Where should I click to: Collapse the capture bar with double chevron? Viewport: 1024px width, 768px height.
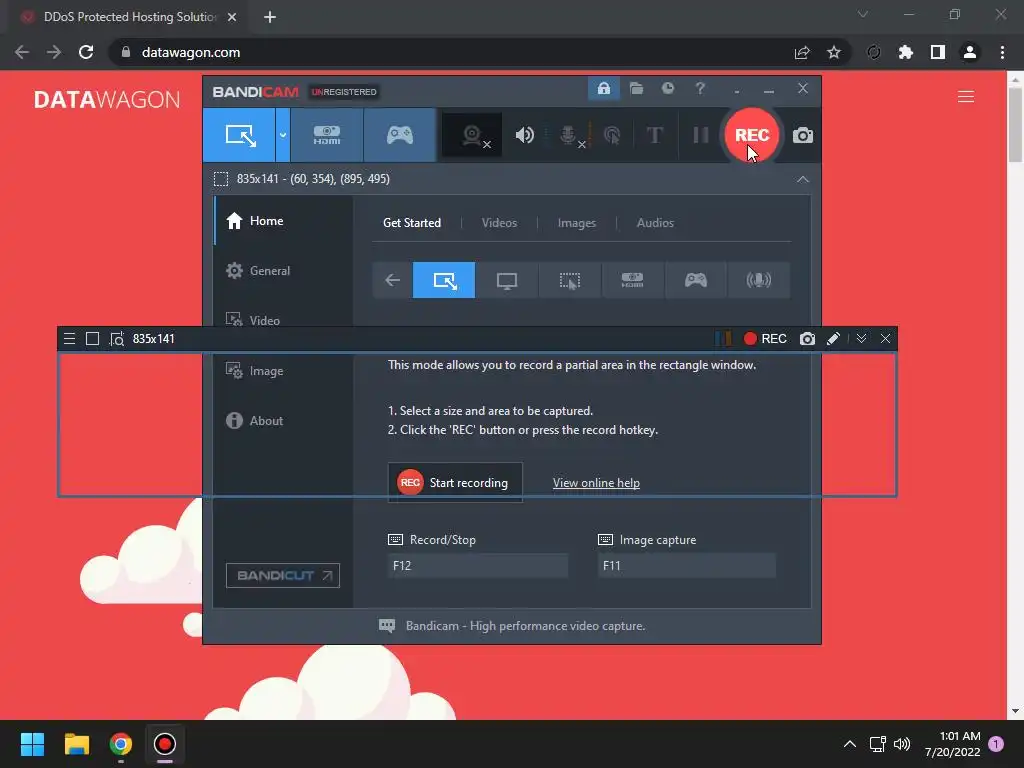click(861, 338)
